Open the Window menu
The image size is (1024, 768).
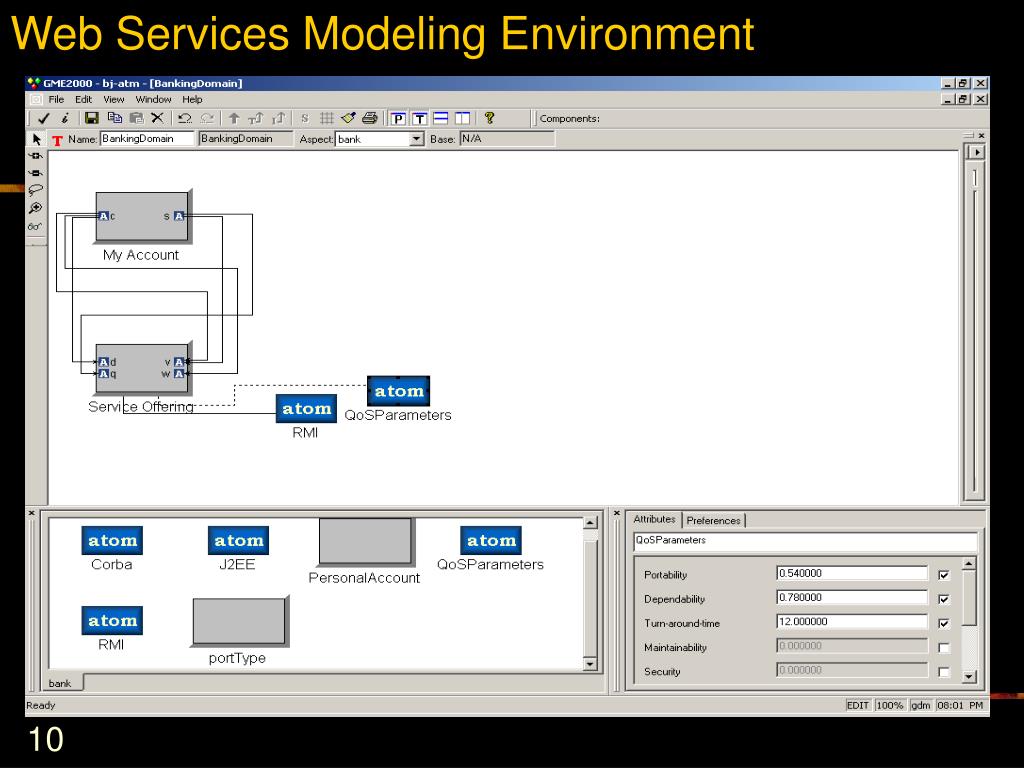[153, 99]
